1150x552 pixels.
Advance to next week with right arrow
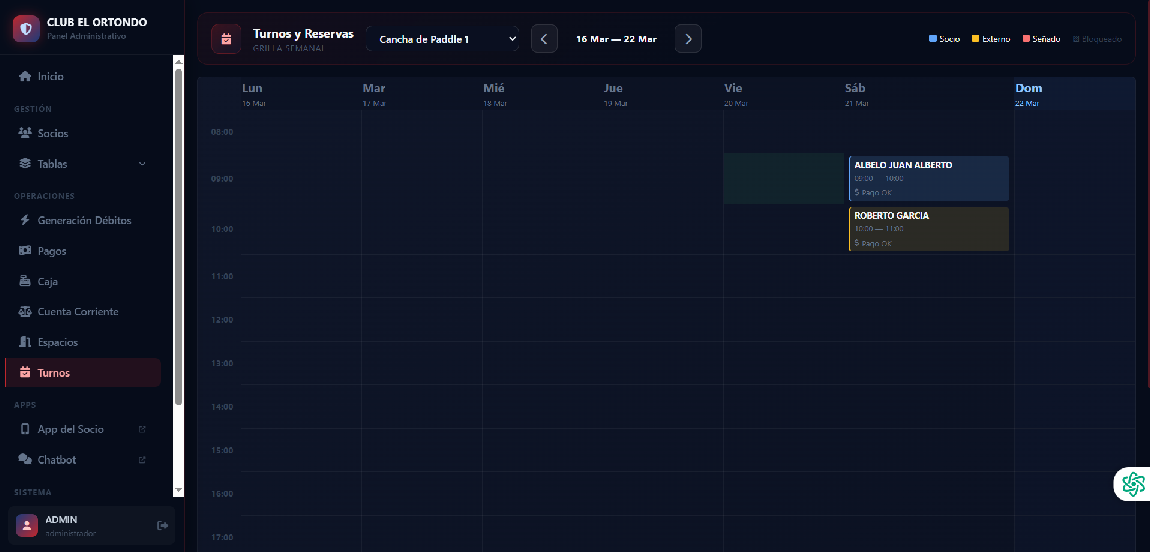pyautogui.click(x=688, y=39)
